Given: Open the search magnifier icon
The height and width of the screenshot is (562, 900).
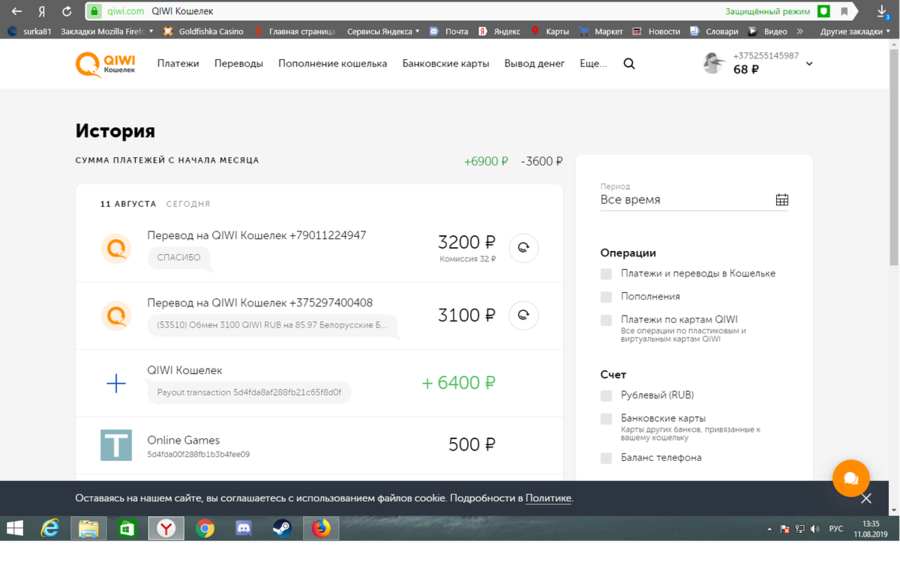Looking at the screenshot, I should (629, 64).
